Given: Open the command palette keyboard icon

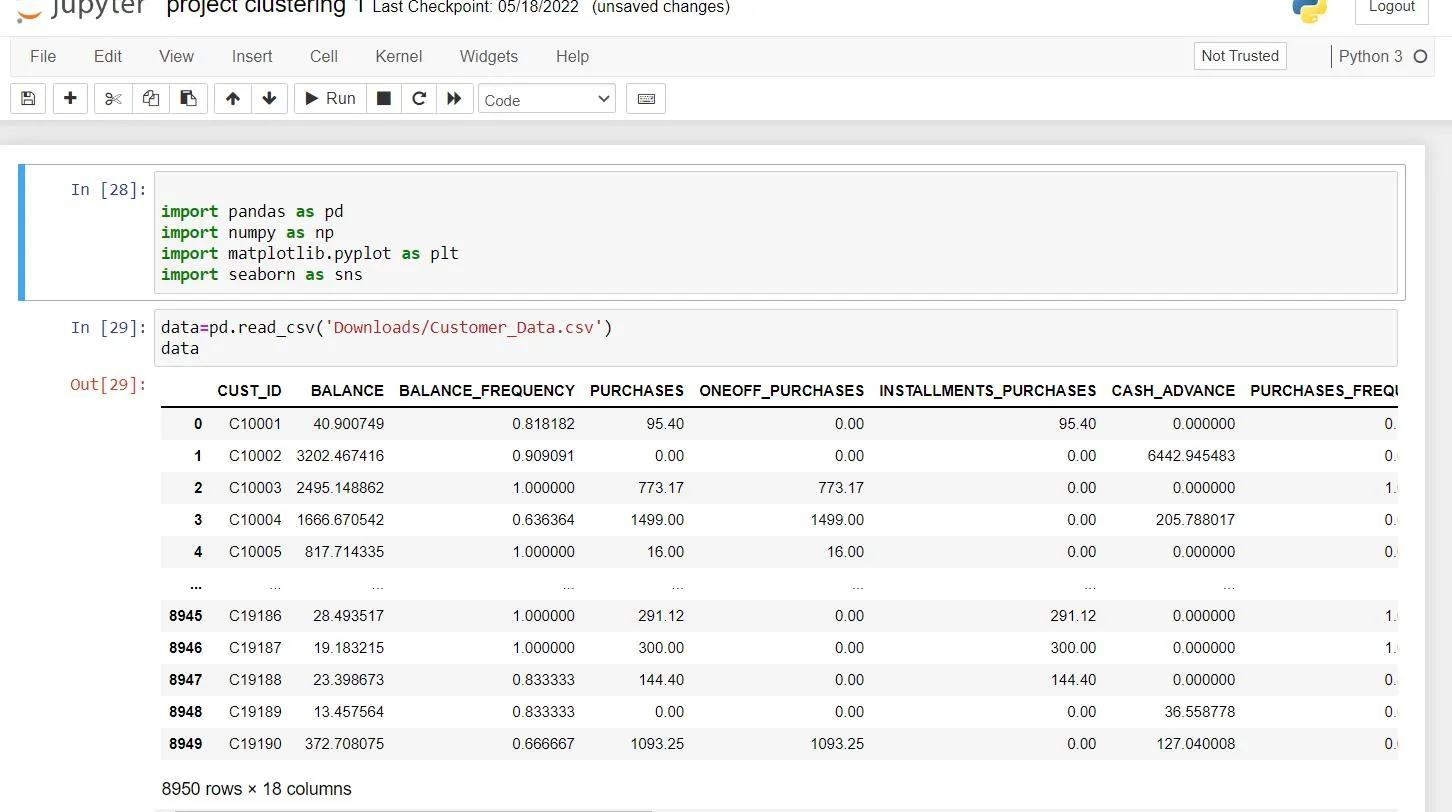Looking at the screenshot, I should coord(646,99).
